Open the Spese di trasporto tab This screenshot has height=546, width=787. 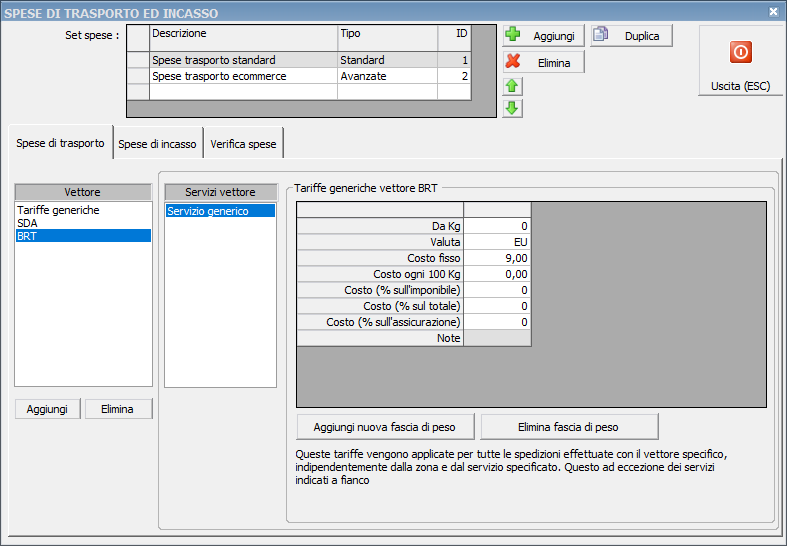[x=60, y=143]
